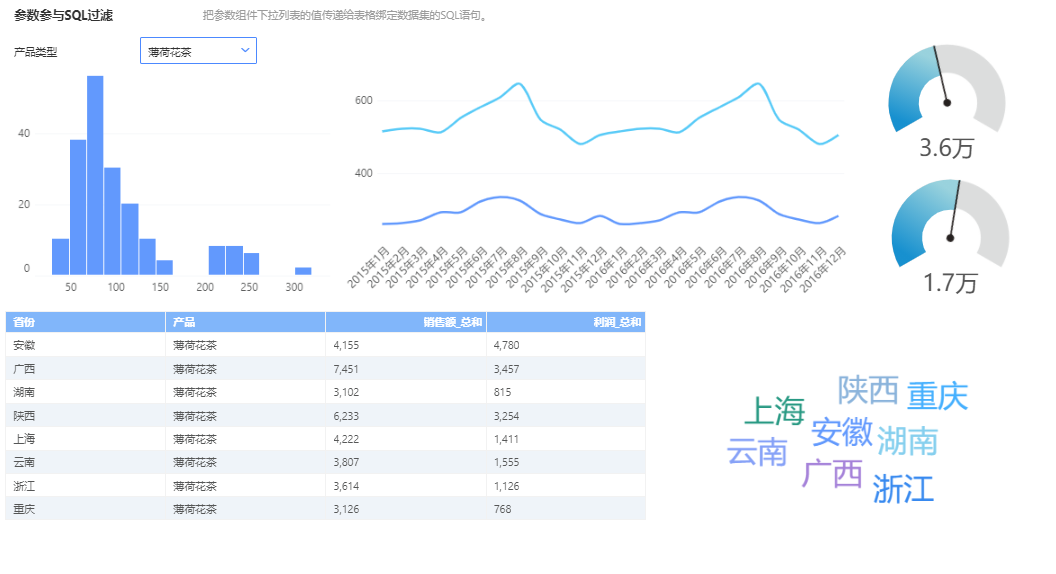The width and height of the screenshot is (1056, 574).
Task: Click the 产品 column header
Action: [184, 322]
